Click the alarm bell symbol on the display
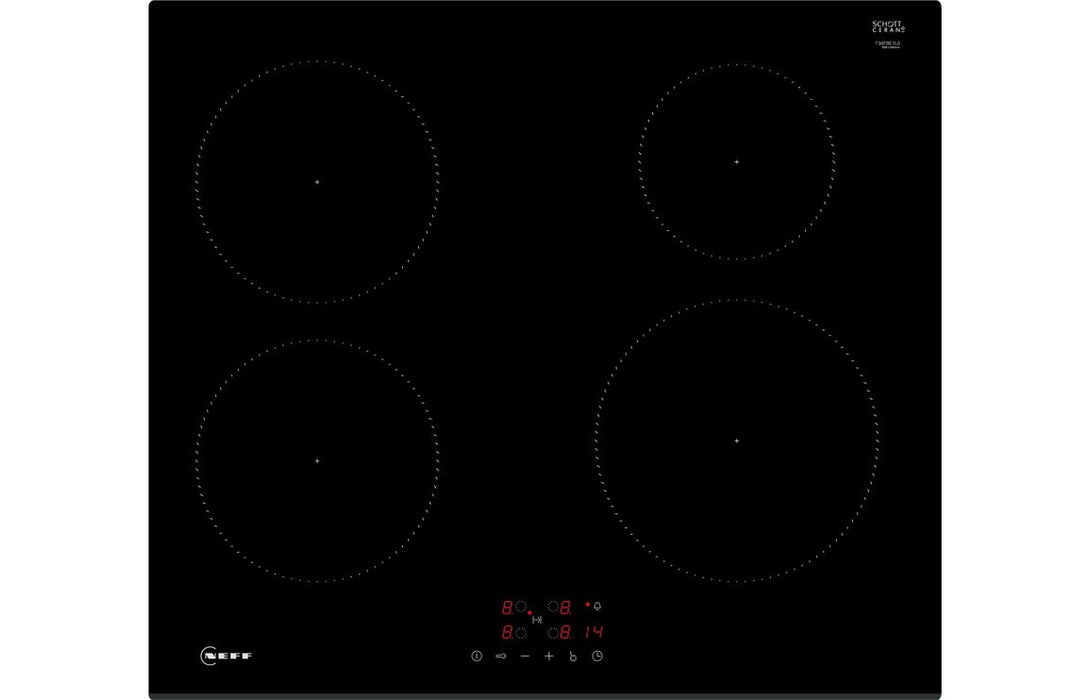The image size is (1091, 700). [x=596, y=607]
